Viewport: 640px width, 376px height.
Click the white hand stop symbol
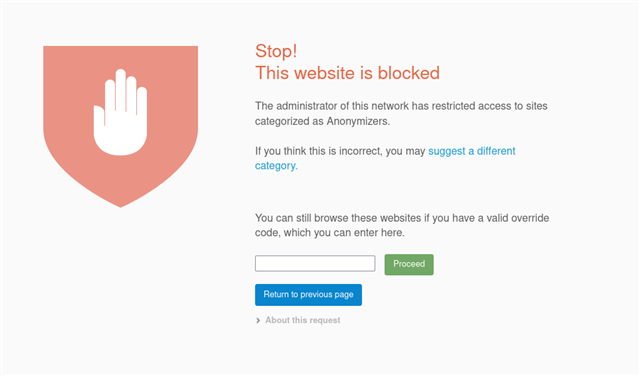click(x=120, y=112)
